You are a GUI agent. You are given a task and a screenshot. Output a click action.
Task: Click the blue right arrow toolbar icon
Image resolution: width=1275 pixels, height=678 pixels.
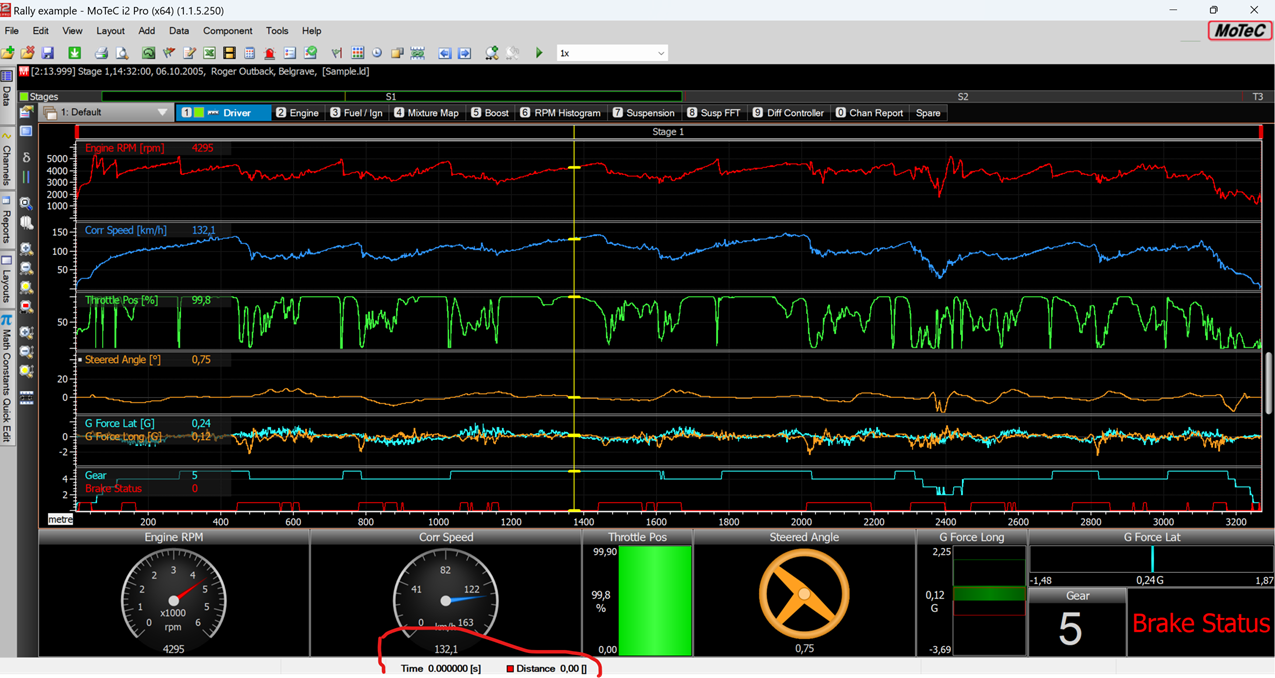coord(464,53)
